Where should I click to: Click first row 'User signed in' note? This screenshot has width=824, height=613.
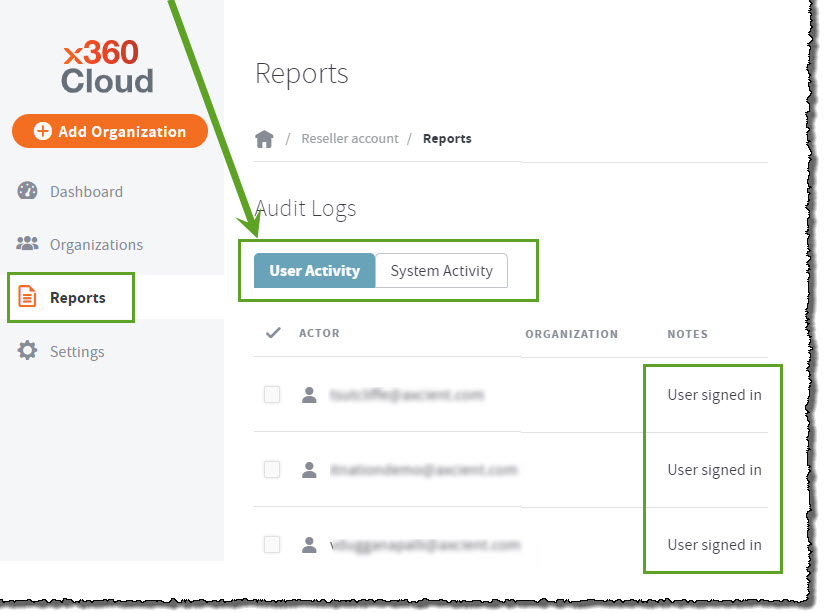714,395
